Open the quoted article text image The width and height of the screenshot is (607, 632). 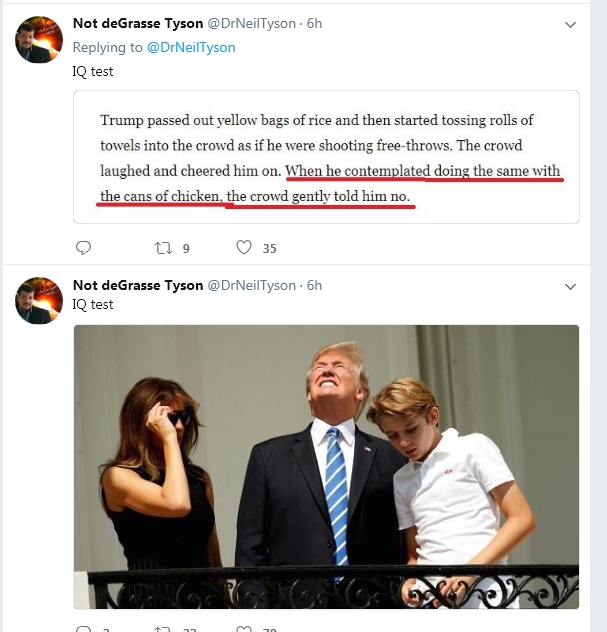pyautogui.click(x=326, y=157)
